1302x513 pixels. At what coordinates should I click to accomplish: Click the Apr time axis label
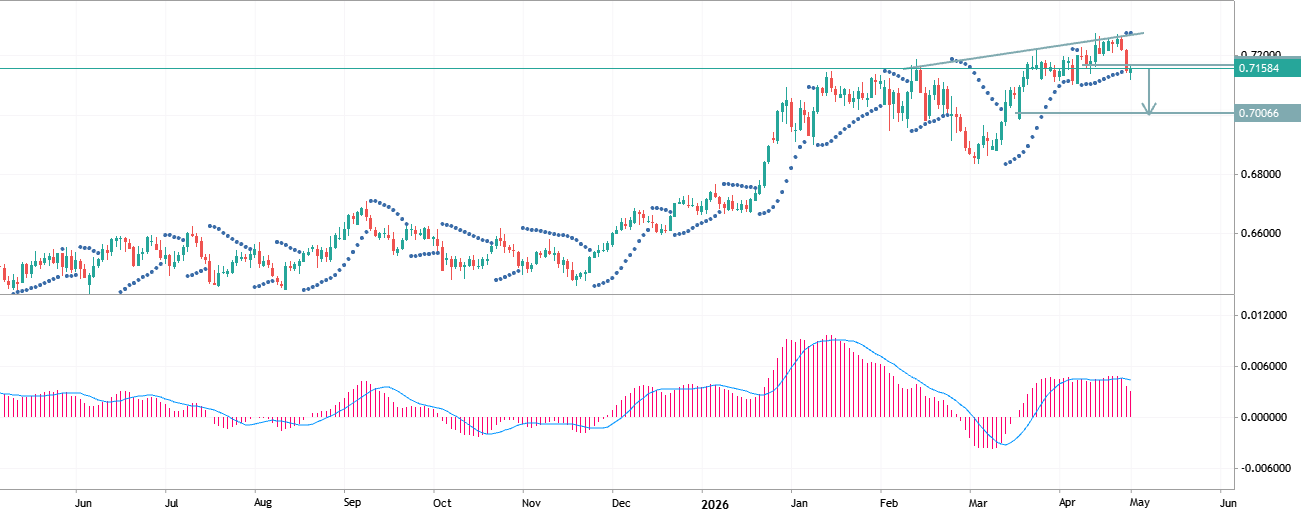1068,504
